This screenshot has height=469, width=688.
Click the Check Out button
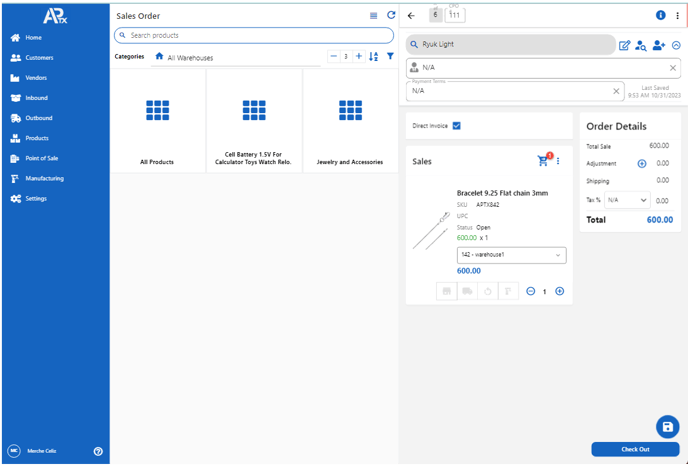pyautogui.click(x=635, y=449)
